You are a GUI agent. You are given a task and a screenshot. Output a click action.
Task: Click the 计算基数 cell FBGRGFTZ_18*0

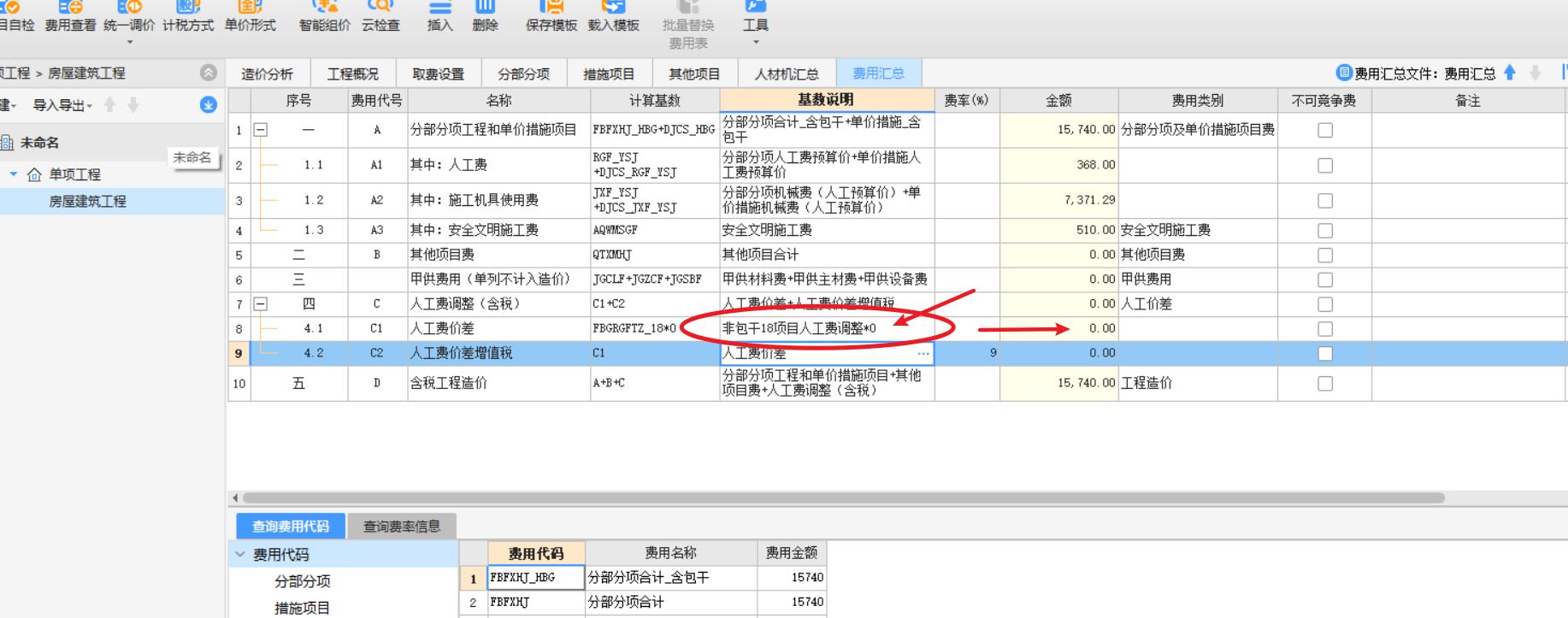[x=655, y=328]
